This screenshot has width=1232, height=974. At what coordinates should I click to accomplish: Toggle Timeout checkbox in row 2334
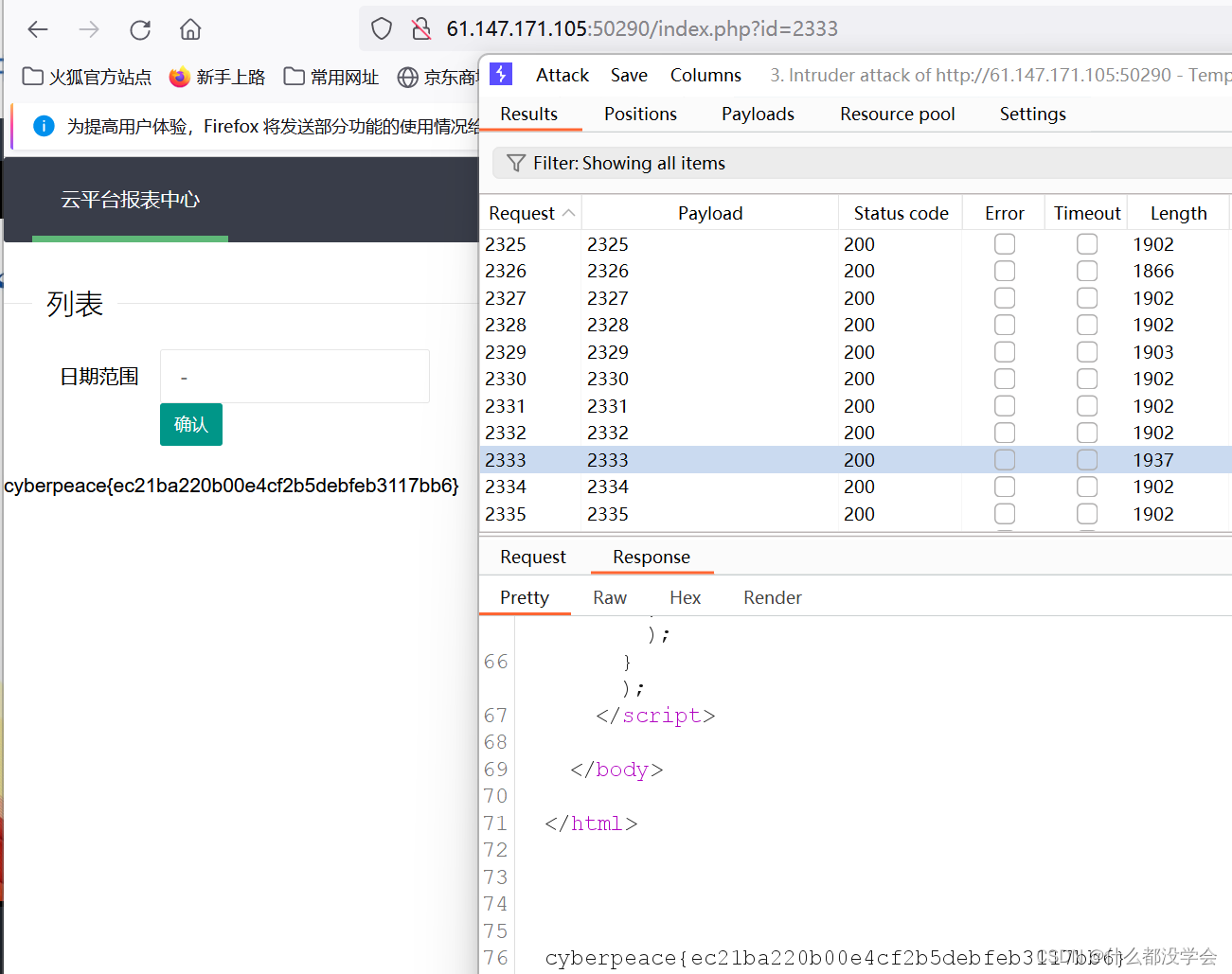click(x=1087, y=487)
